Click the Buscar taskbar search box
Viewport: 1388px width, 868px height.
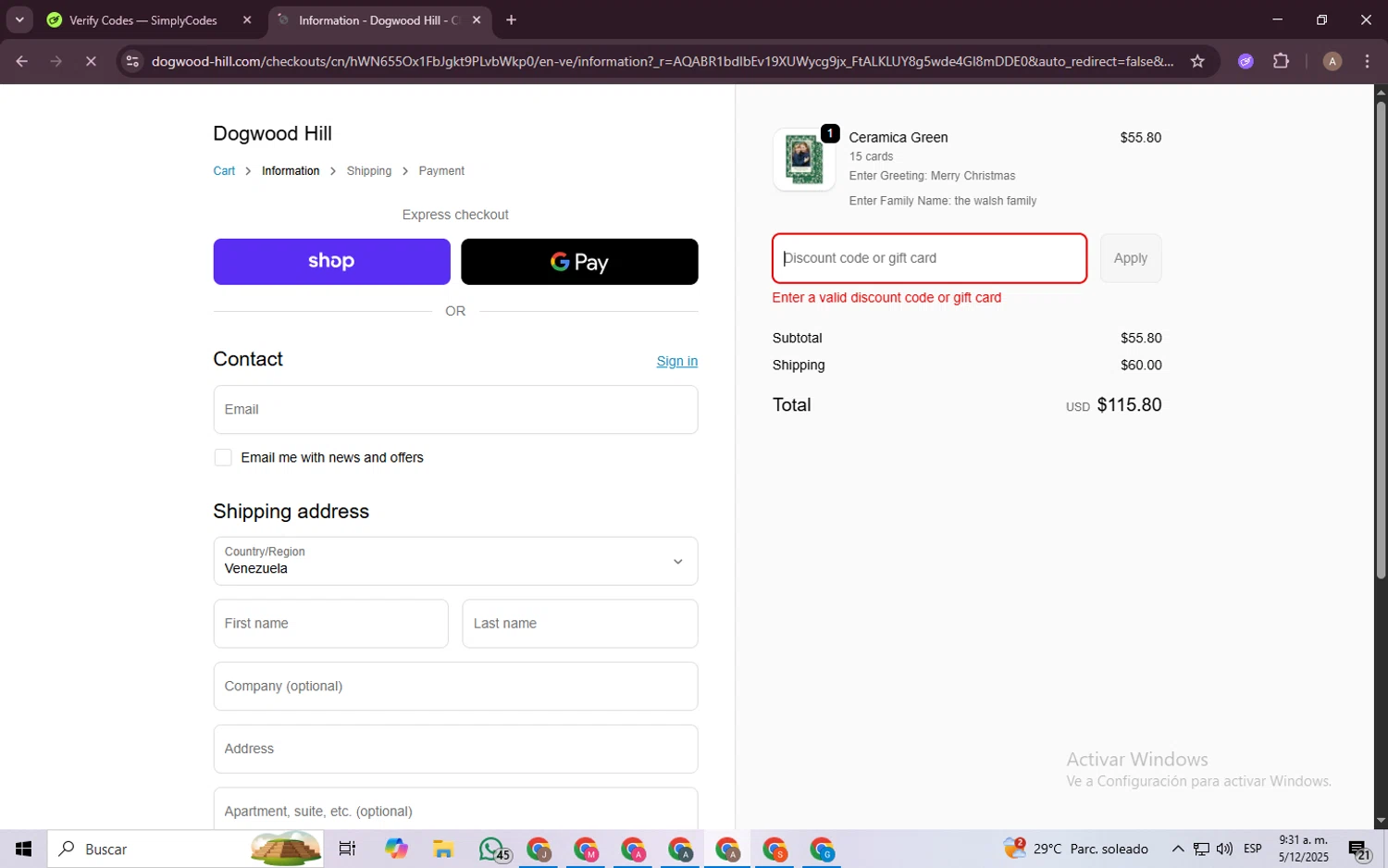tap(185, 849)
